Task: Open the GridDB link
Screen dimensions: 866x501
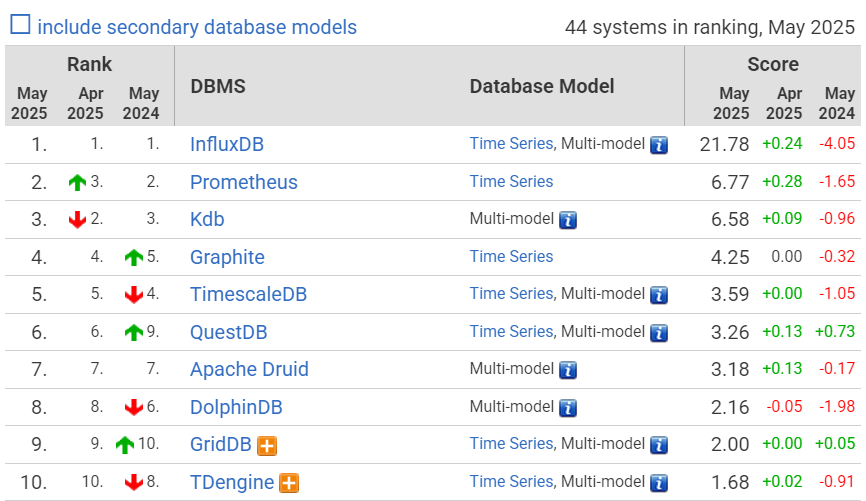Action: [x=221, y=445]
